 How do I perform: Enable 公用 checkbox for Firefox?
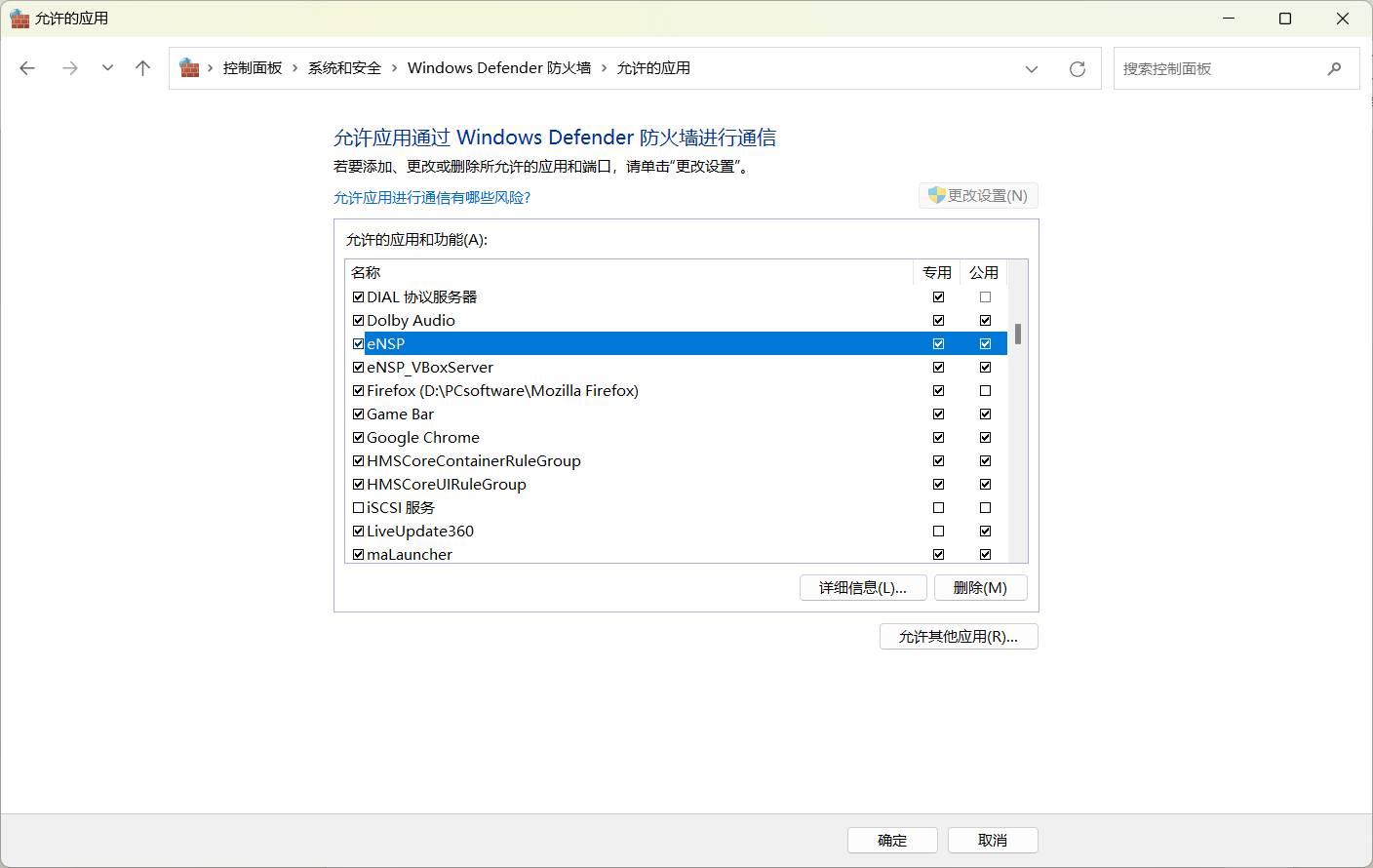coord(985,391)
